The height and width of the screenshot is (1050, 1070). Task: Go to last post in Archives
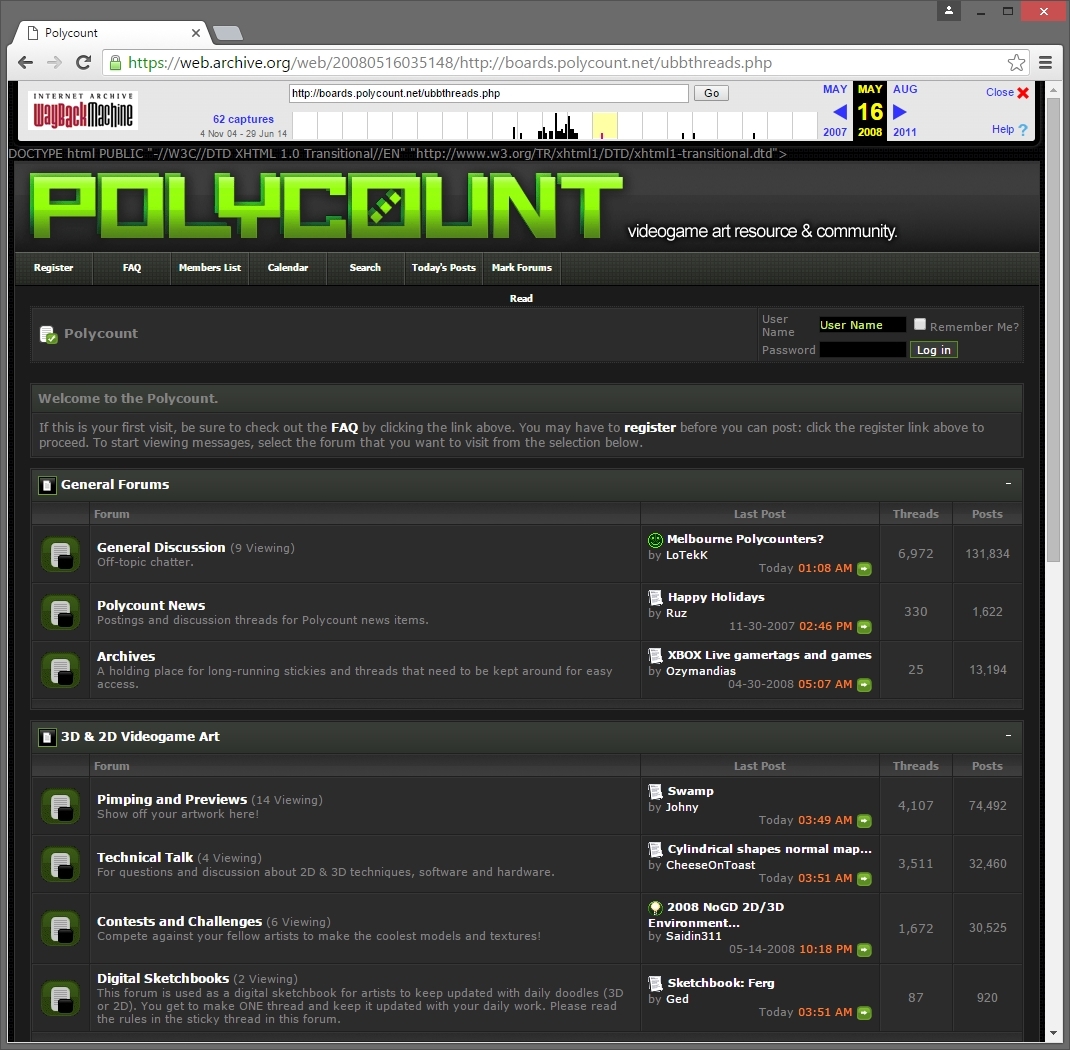[x=864, y=685]
